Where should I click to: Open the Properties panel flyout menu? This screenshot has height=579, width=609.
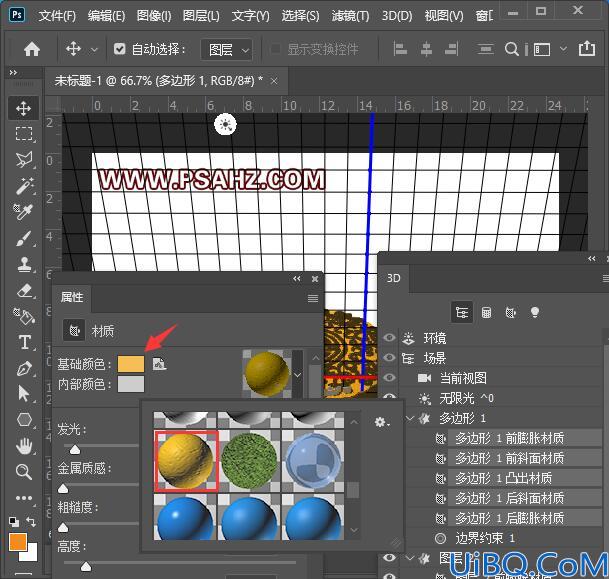click(x=313, y=298)
